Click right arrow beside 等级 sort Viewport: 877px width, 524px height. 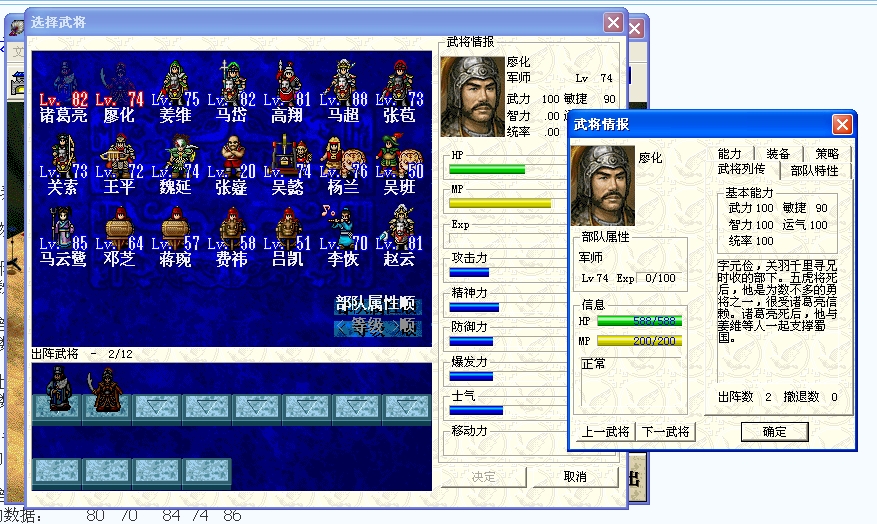click(x=396, y=327)
